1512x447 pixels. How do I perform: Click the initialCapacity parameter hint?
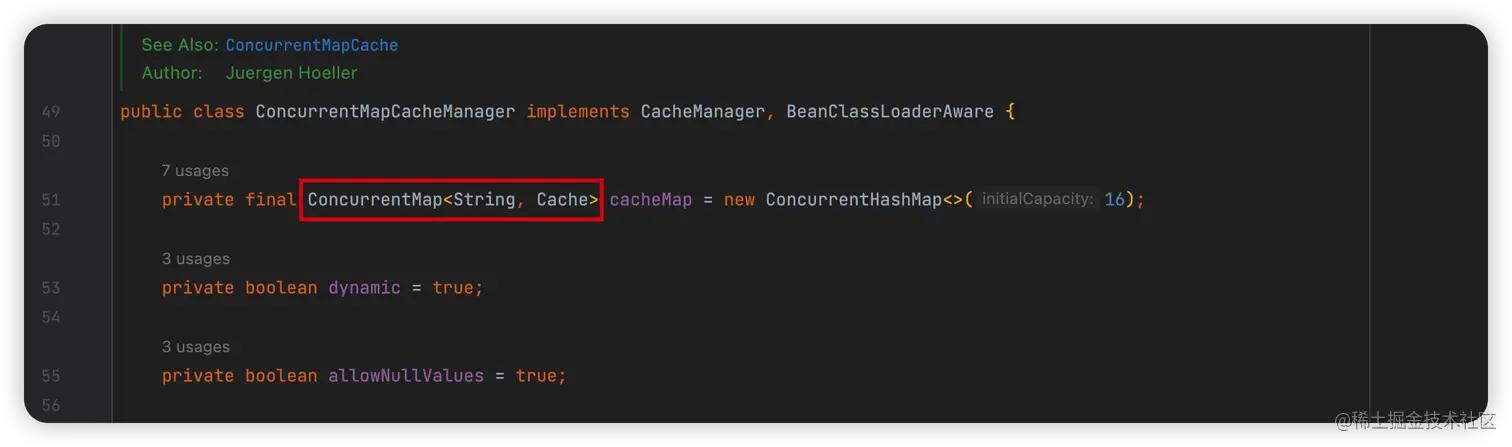coord(1037,200)
